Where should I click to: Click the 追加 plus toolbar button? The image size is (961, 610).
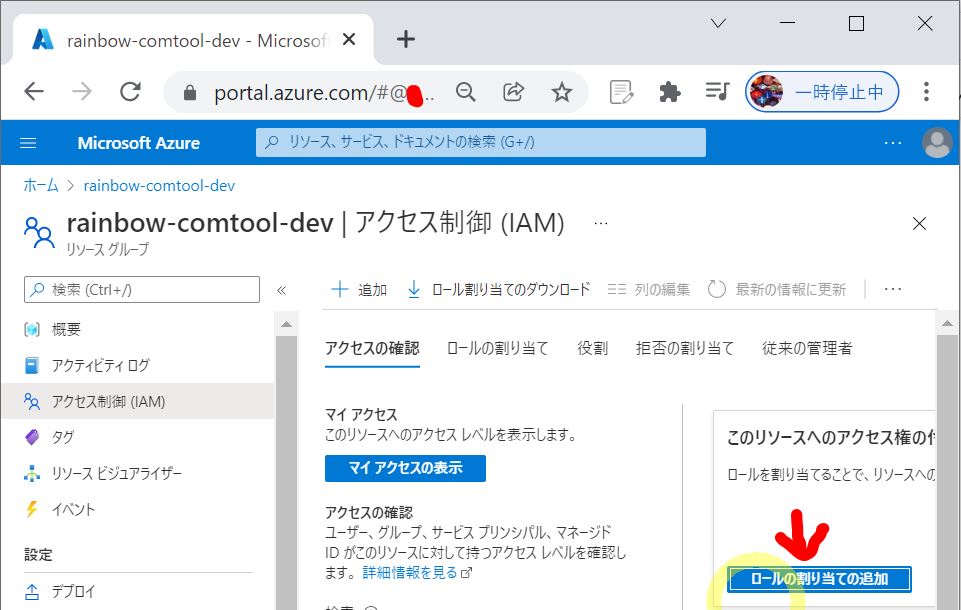(x=359, y=289)
